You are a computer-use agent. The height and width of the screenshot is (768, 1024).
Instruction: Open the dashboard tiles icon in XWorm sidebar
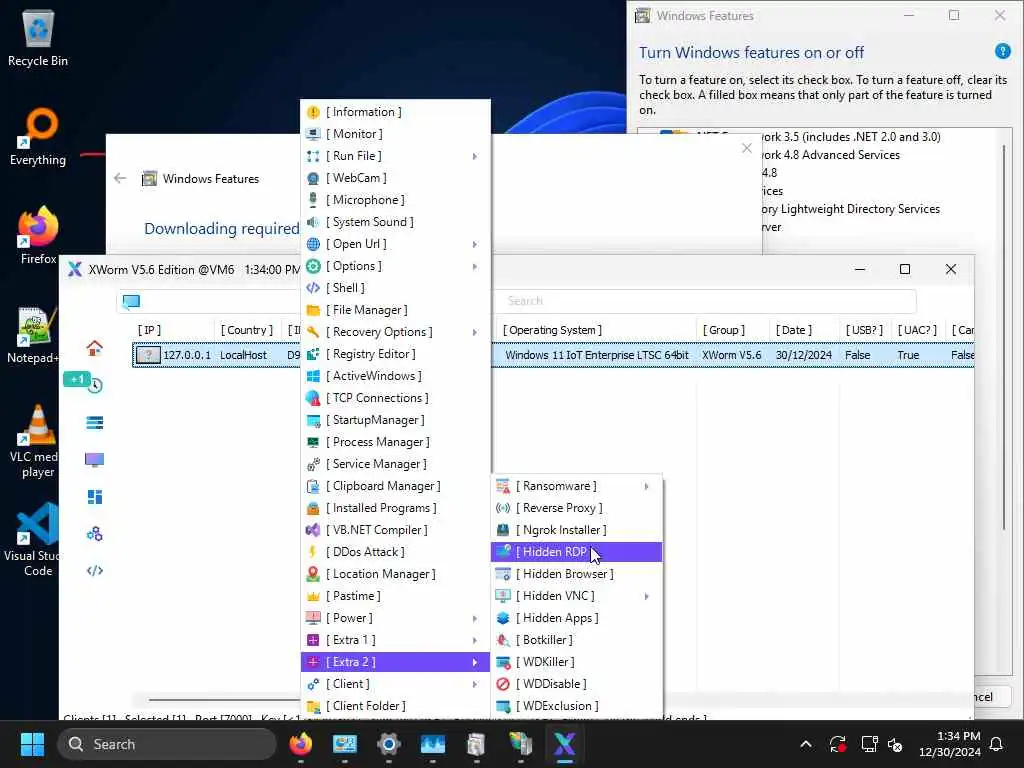pos(95,497)
